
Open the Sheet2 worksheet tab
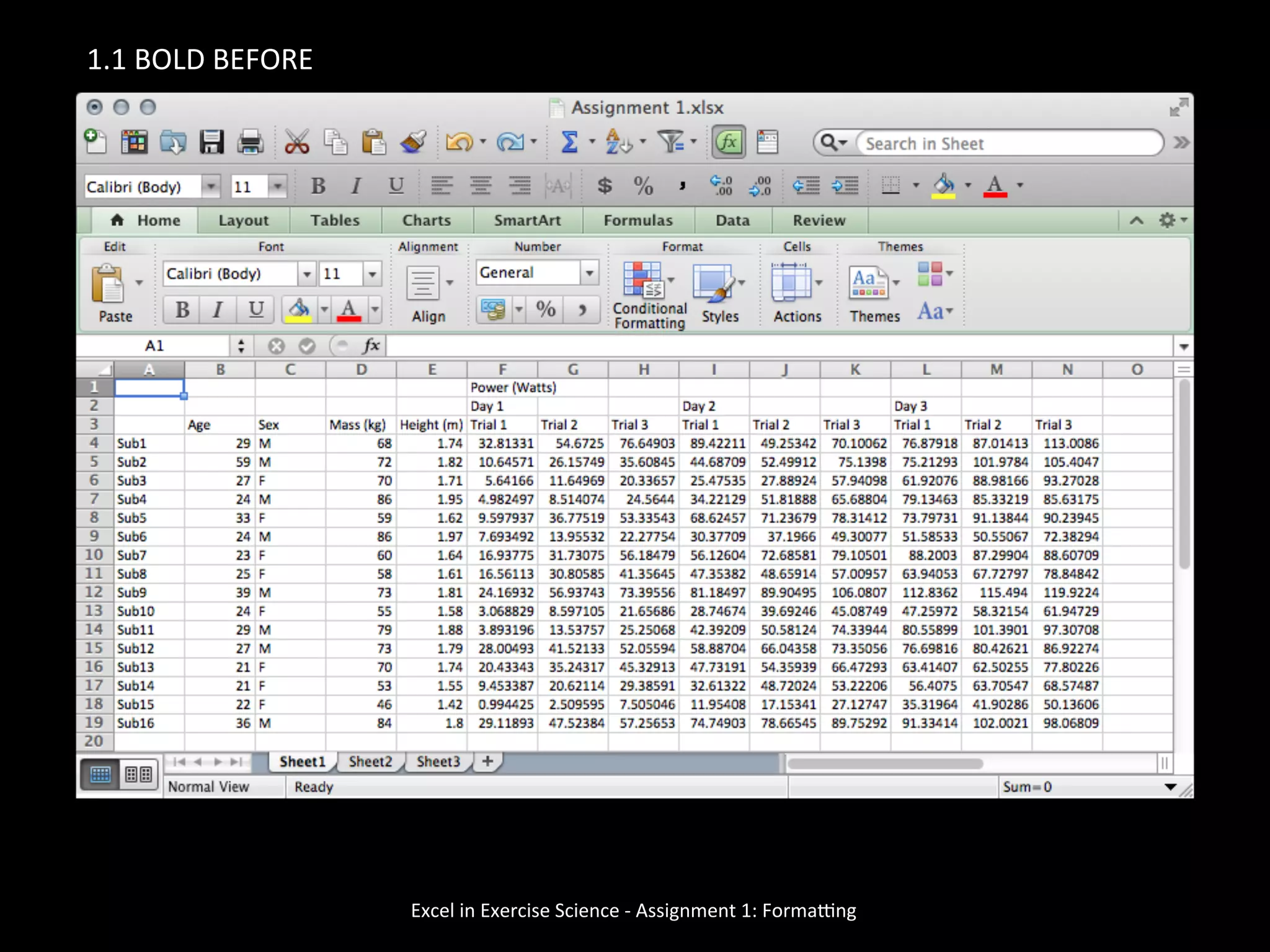click(370, 762)
